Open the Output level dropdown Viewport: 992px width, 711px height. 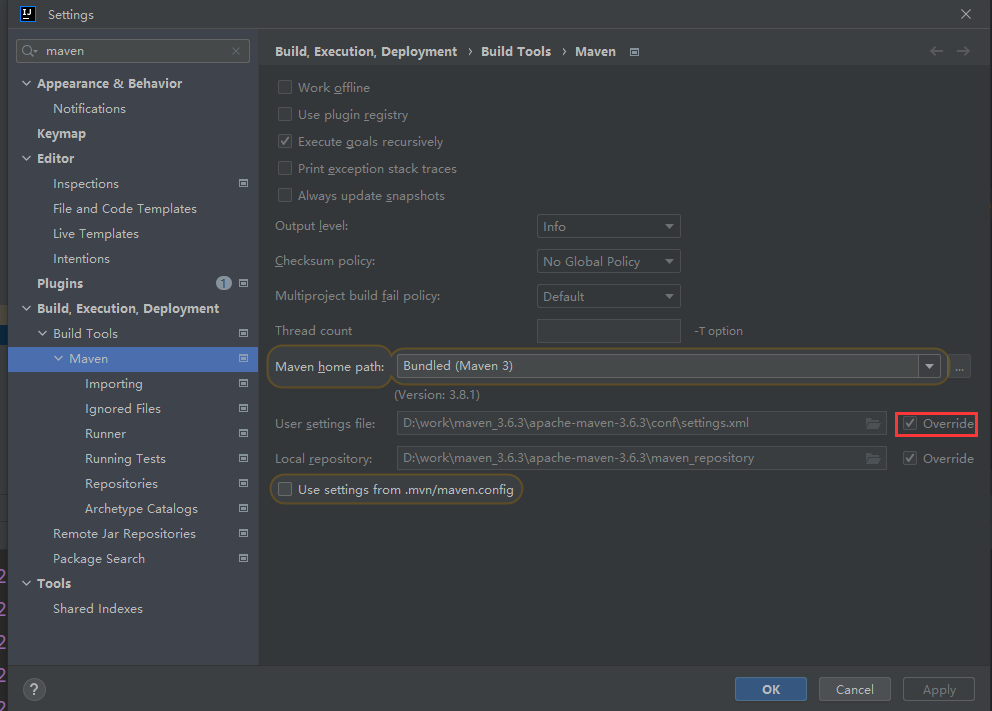609,226
